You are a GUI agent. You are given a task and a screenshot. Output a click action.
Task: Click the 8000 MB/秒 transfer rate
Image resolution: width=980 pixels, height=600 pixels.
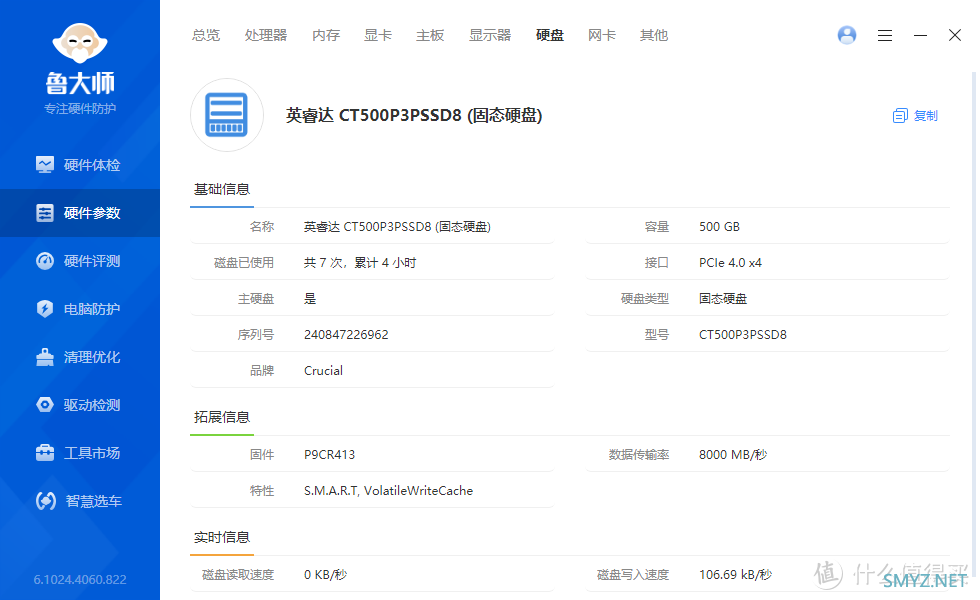(733, 454)
